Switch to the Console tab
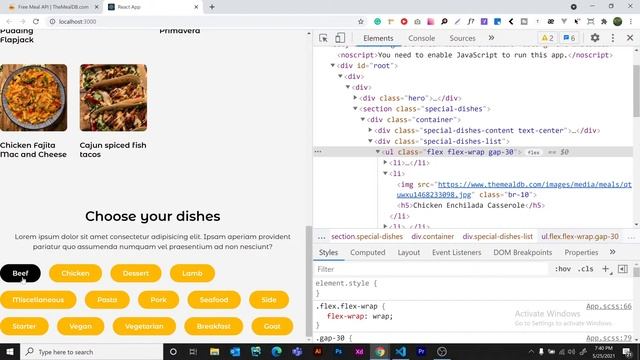The width and height of the screenshot is (640, 360). 421,38
